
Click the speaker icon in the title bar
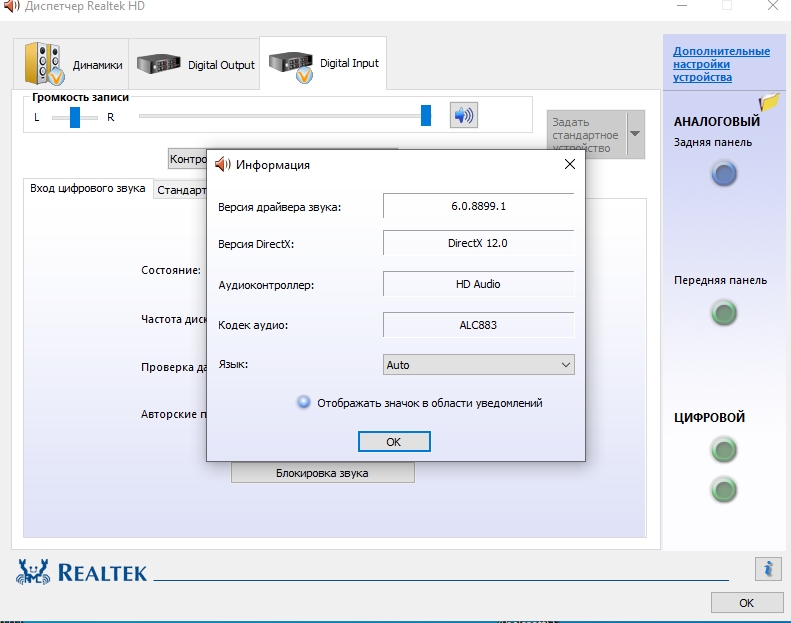pyautogui.click(x=11, y=6)
